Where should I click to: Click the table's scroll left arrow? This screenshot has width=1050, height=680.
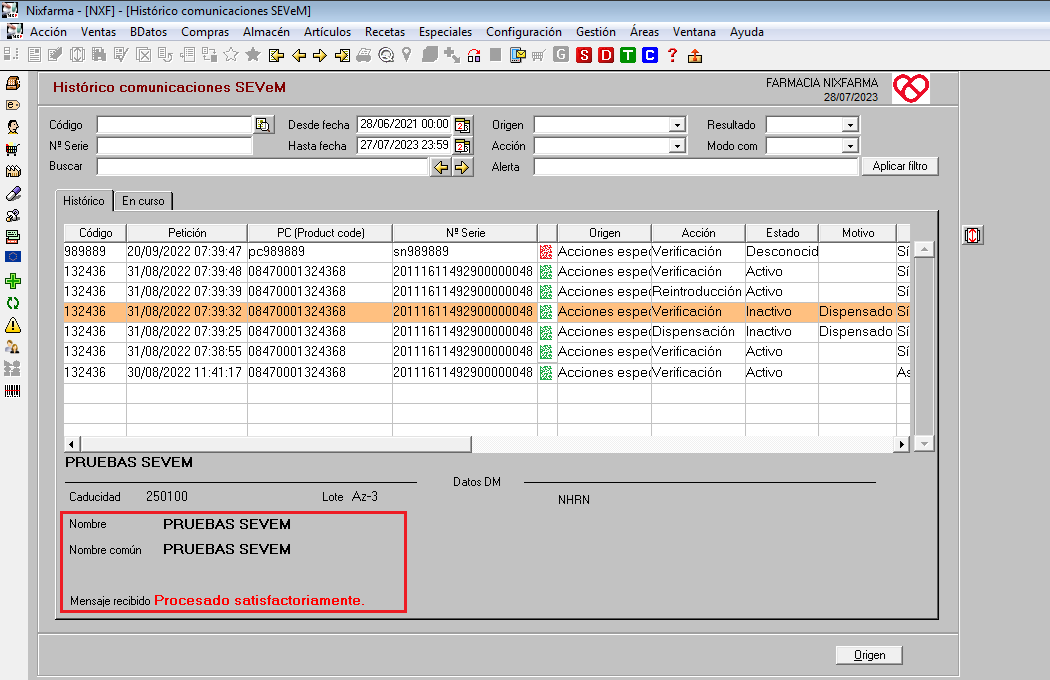(x=72, y=444)
